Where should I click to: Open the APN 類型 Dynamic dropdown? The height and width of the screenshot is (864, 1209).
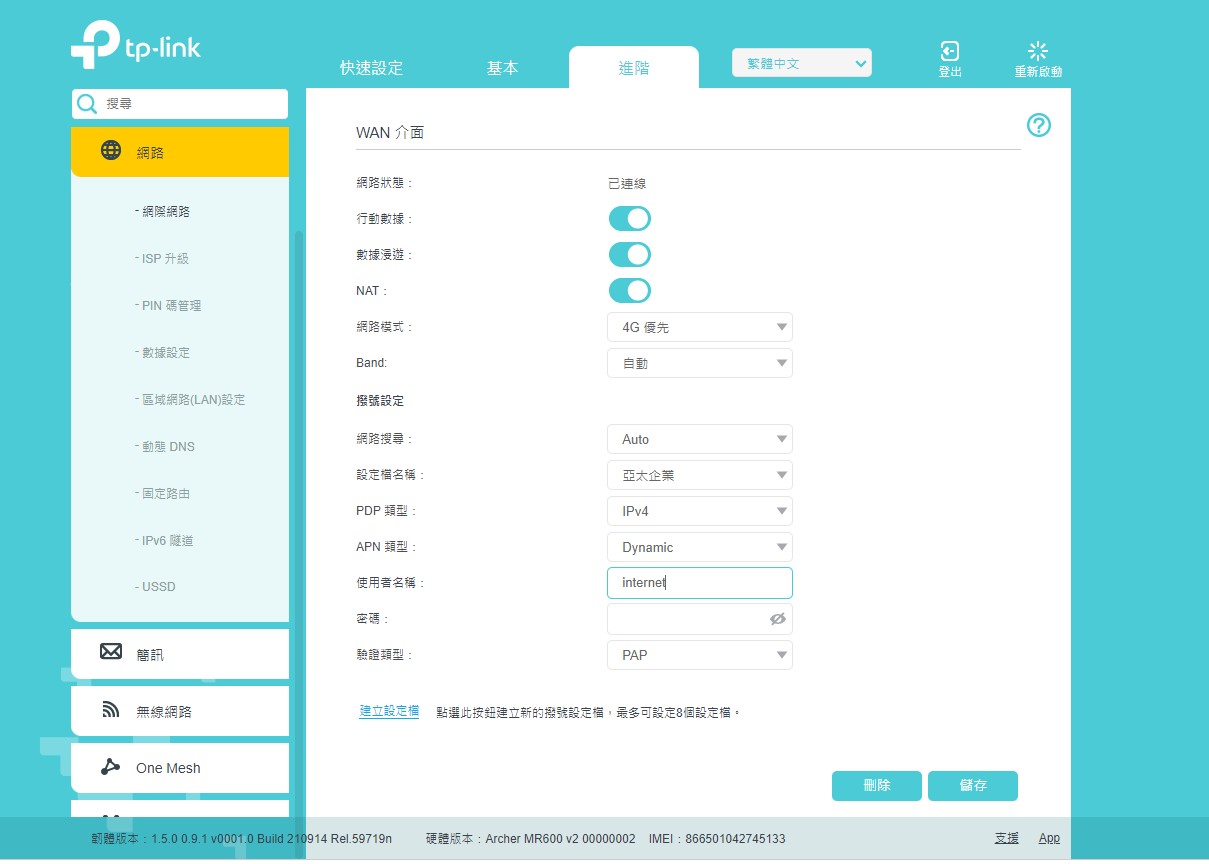[700, 547]
